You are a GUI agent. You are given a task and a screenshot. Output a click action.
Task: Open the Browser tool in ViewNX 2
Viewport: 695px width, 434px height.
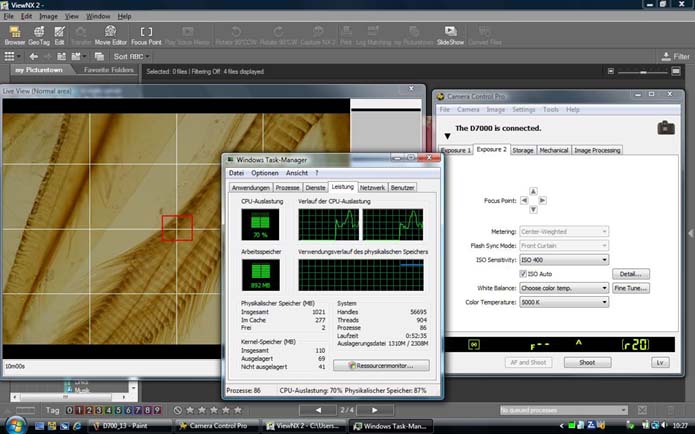(15, 35)
